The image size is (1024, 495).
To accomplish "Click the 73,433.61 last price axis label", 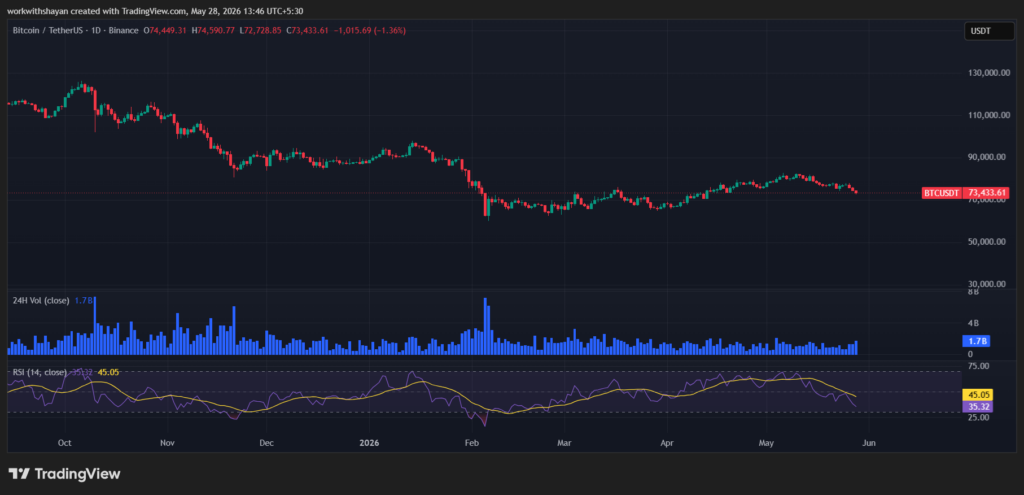I will (988, 193).
